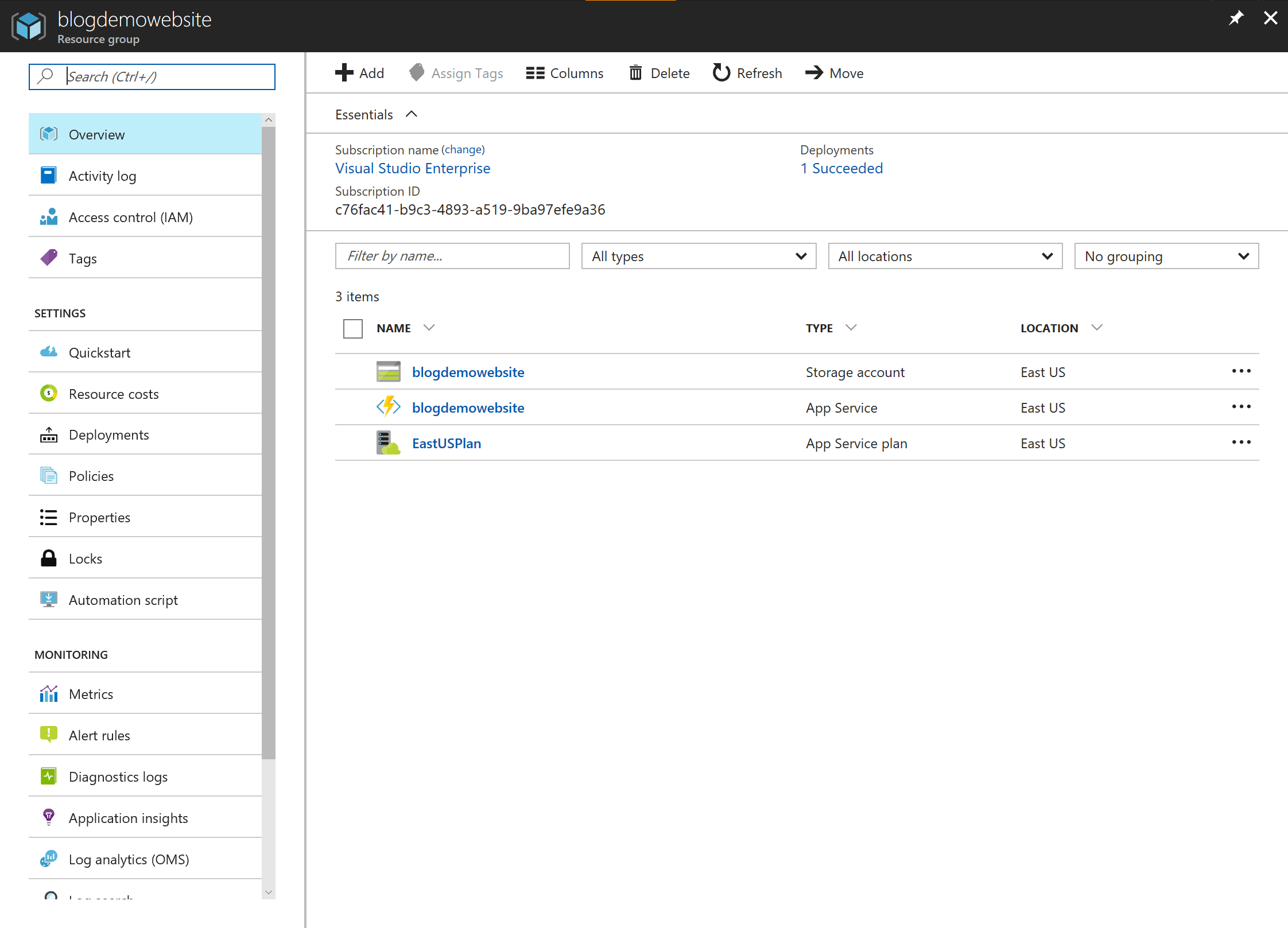The image size is (1288, 928).
Task: Open Activity log from the sidebar
Action: point(145,175)
